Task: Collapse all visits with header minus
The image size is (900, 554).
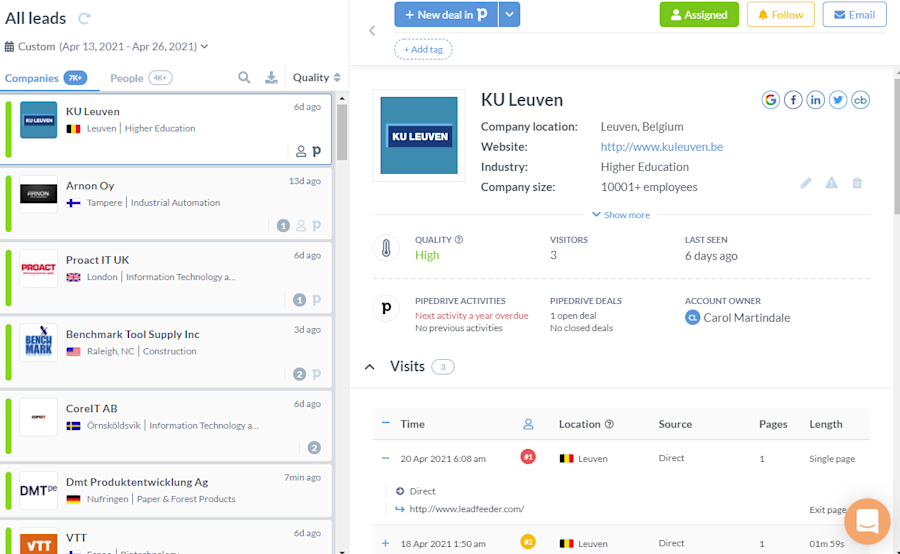Action: pyautogui.click(x=386, y=423)
